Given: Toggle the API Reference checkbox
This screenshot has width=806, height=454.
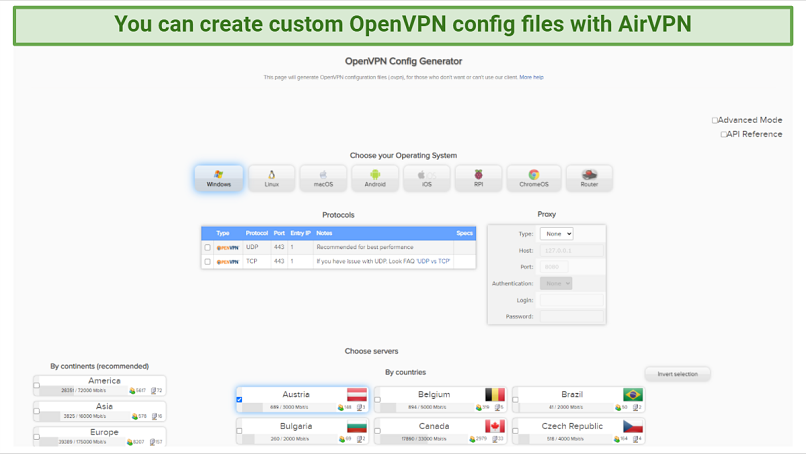Looking at the screenshot, I should click(724, 134).
